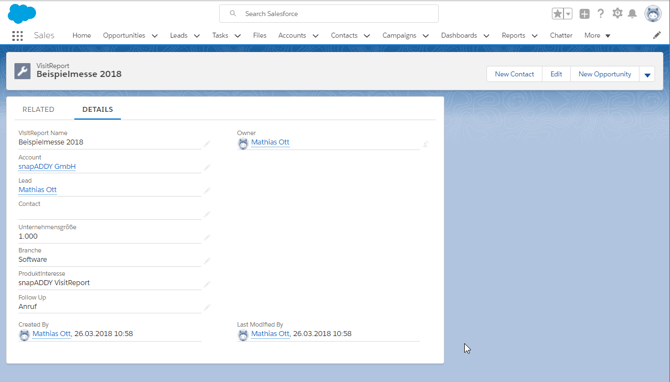
Task: Expand the Dashboards menu chevron
Action: (x=486, y=36)
